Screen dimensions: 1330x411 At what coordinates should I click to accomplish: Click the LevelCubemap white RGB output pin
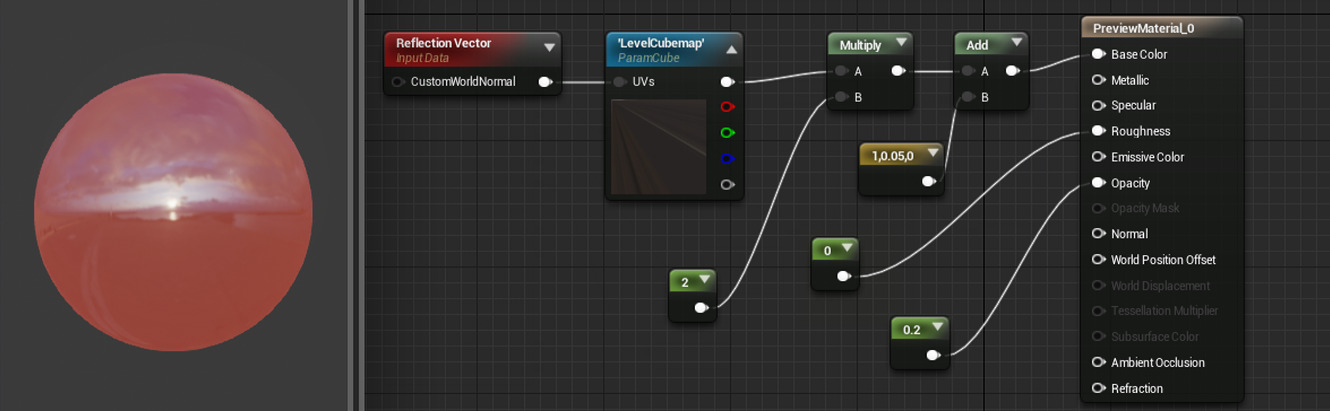727,82
